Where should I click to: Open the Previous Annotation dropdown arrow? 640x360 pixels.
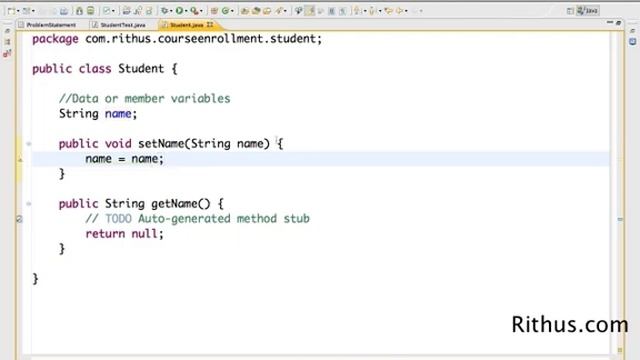click(380, 11)
